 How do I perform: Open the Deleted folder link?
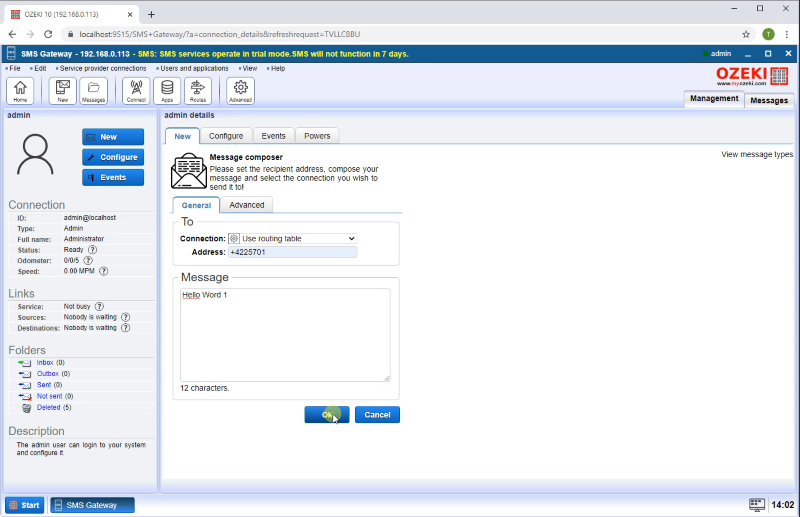click(48, 407)
